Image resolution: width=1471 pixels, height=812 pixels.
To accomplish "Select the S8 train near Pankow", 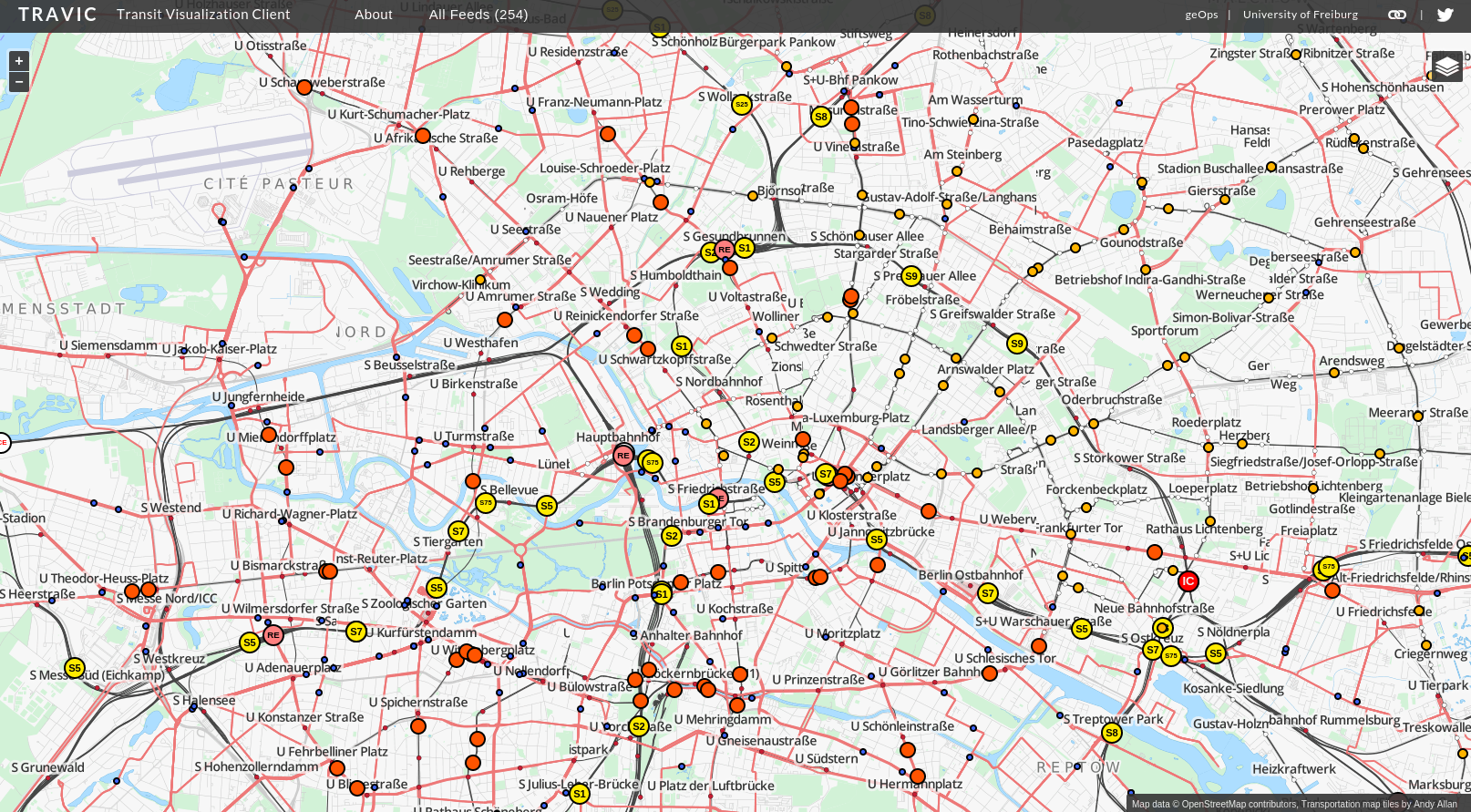I will point(821,116).
